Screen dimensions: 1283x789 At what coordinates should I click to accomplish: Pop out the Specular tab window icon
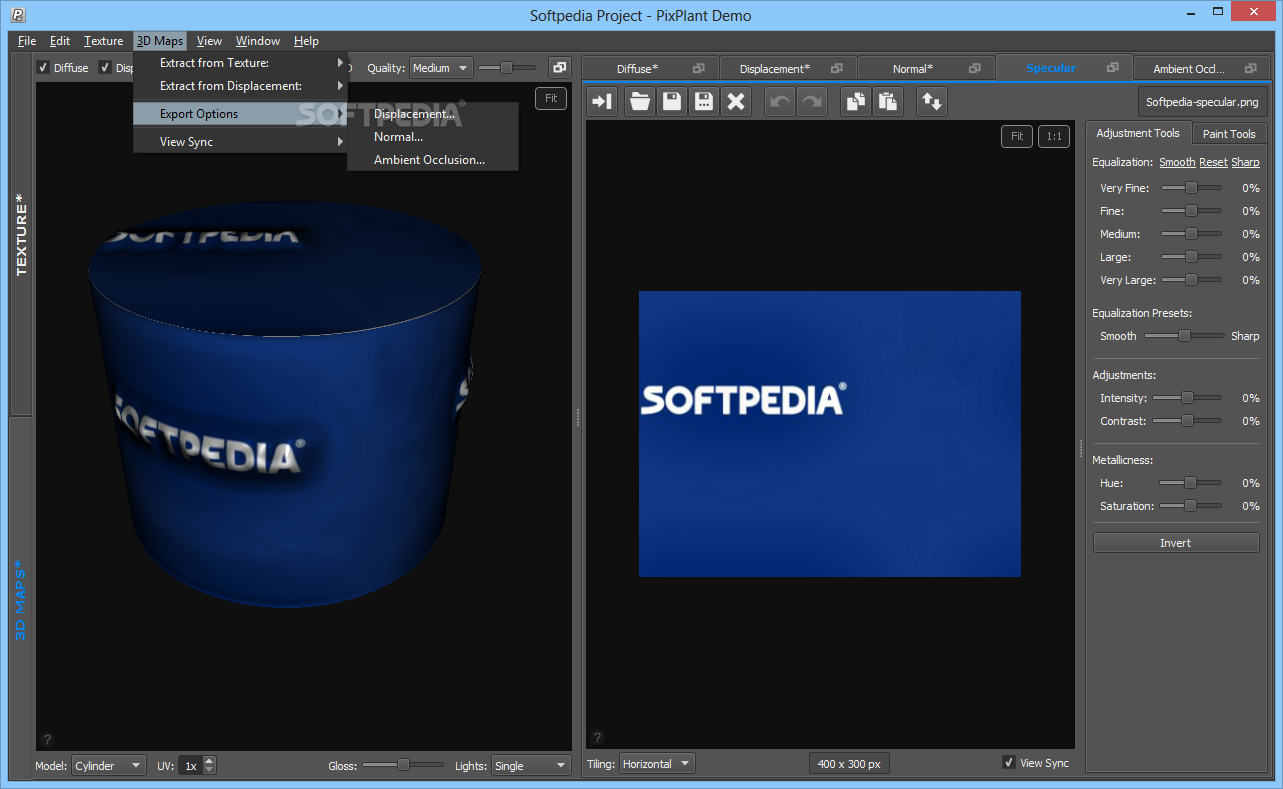point(1112,67)
